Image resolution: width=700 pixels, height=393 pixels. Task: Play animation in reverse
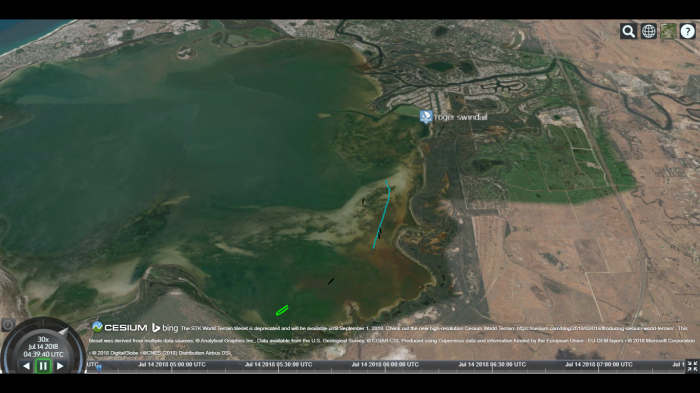tap(26, 366)
